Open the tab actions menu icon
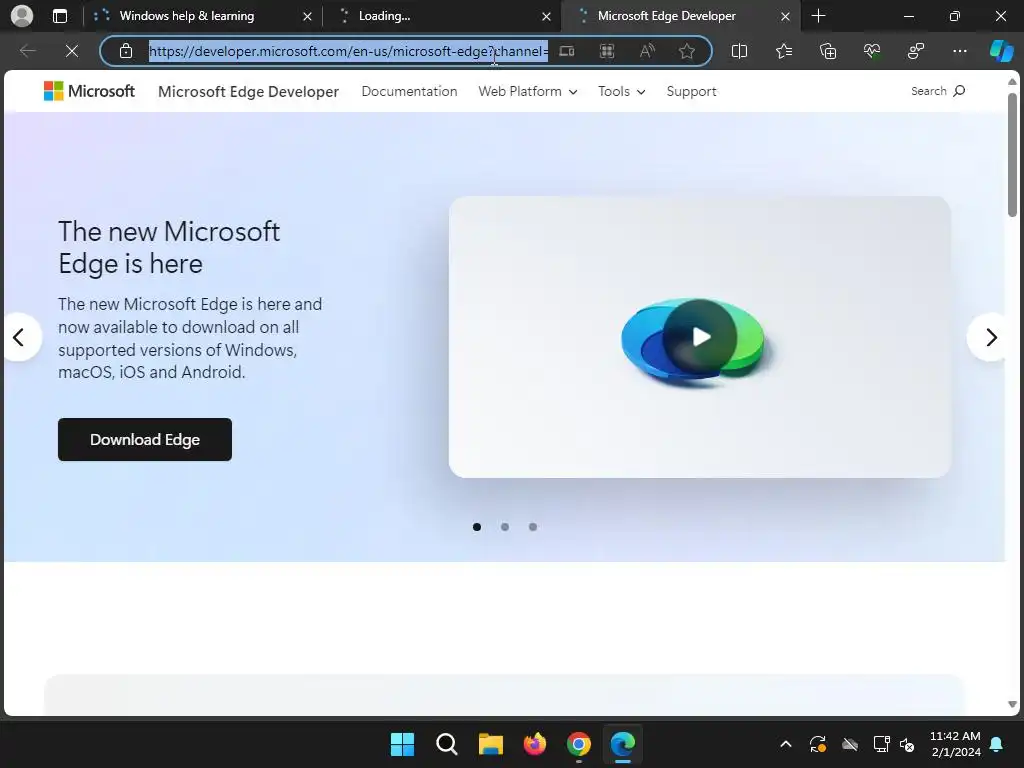 click(x=59, y=16)
